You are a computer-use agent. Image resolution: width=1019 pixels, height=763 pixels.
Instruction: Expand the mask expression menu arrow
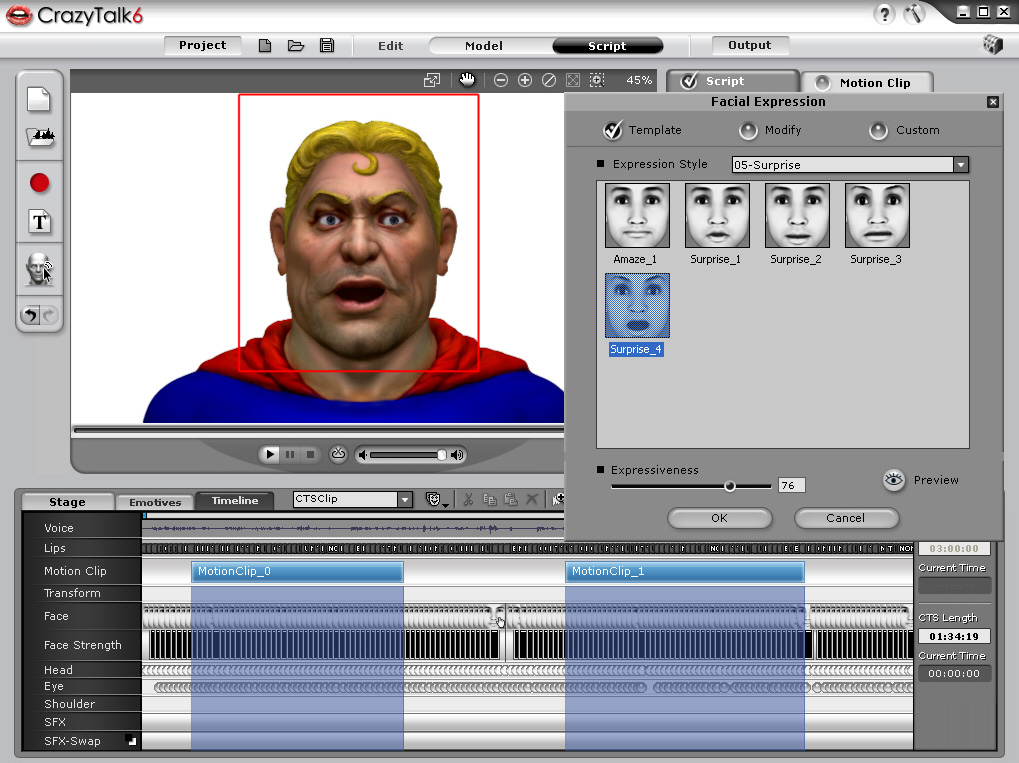point(445,505)
